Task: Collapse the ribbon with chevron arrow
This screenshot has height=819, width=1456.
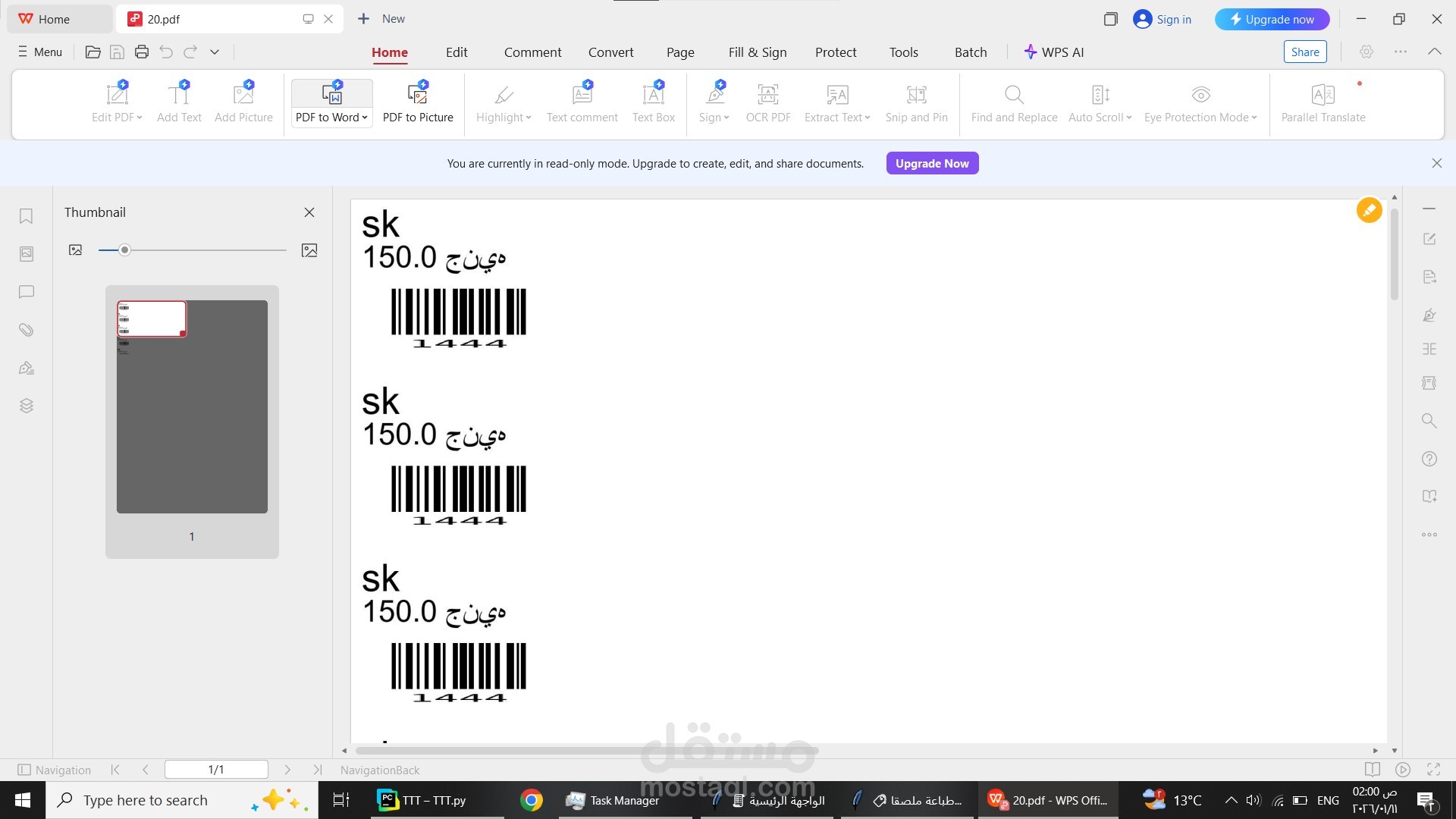Action: [1434, 52]
